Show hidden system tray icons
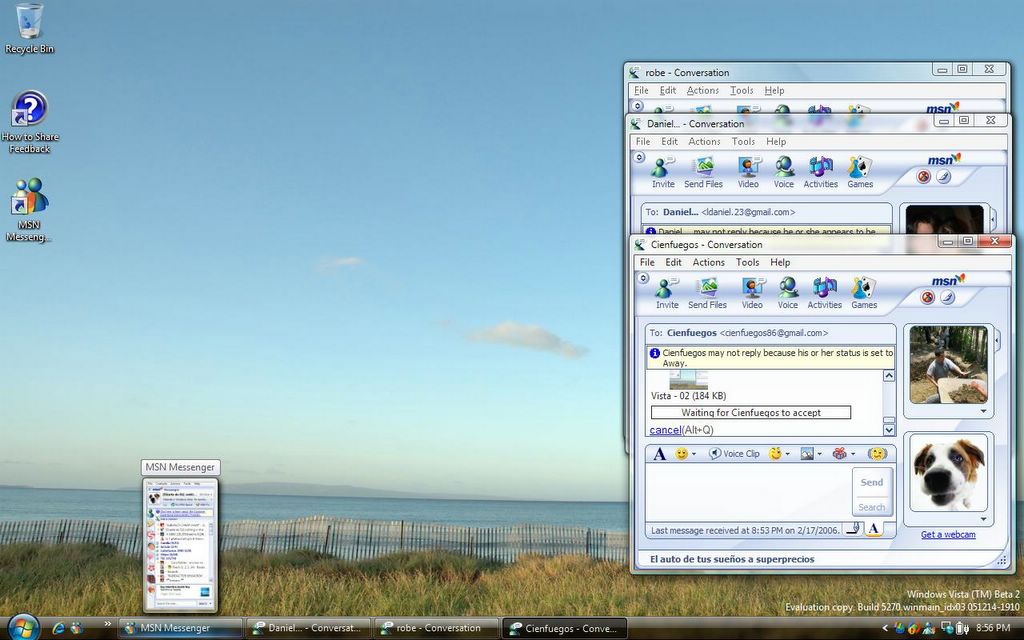This screenshot has width=1024, height=640. coord(885,628)
